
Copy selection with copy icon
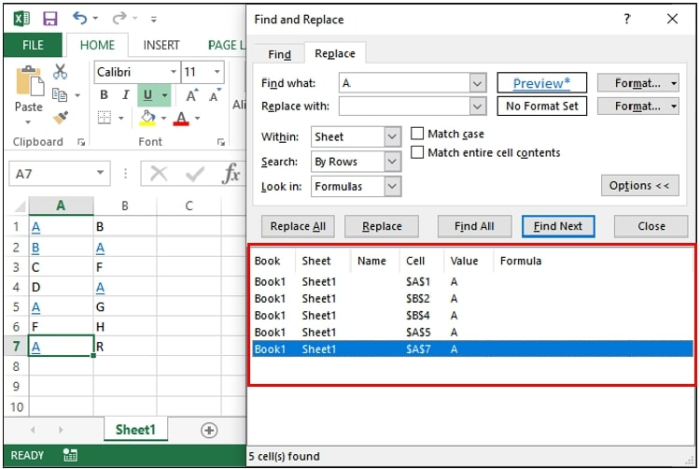[59, 95]
